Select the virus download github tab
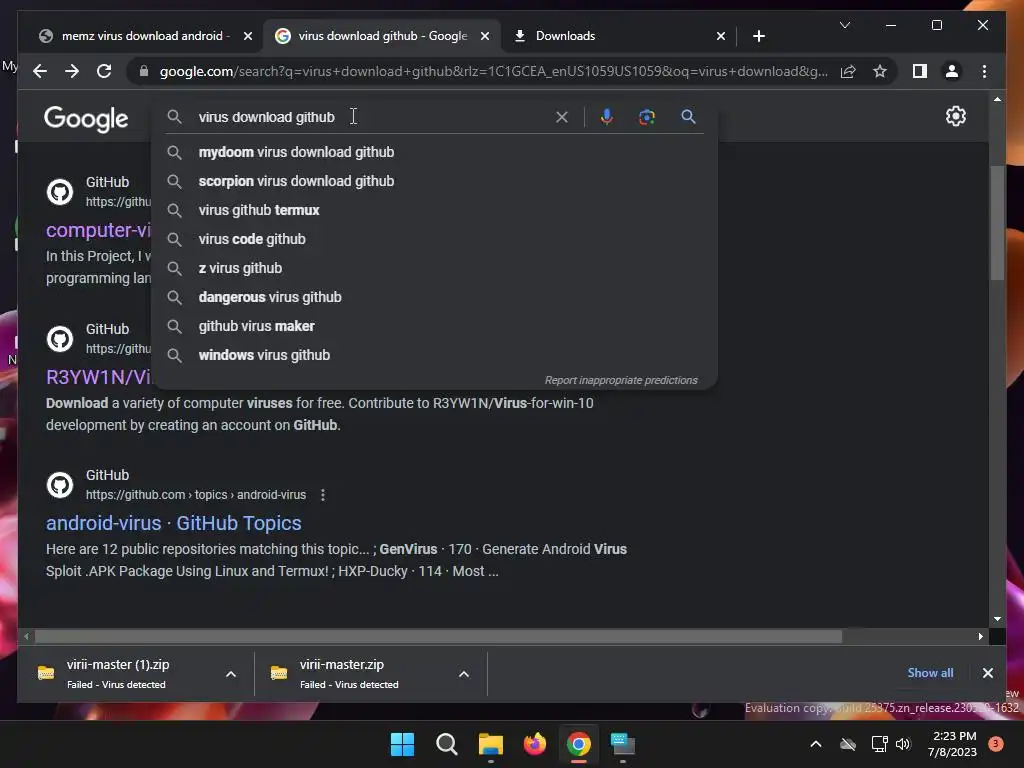This screenshot has height=768, width=1024. tap(382, 36)
